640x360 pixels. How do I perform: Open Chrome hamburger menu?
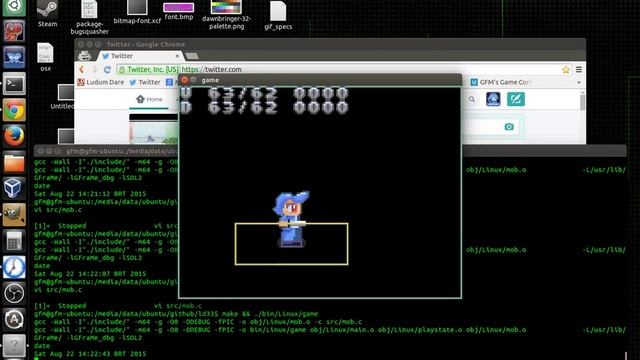point(579,69)
